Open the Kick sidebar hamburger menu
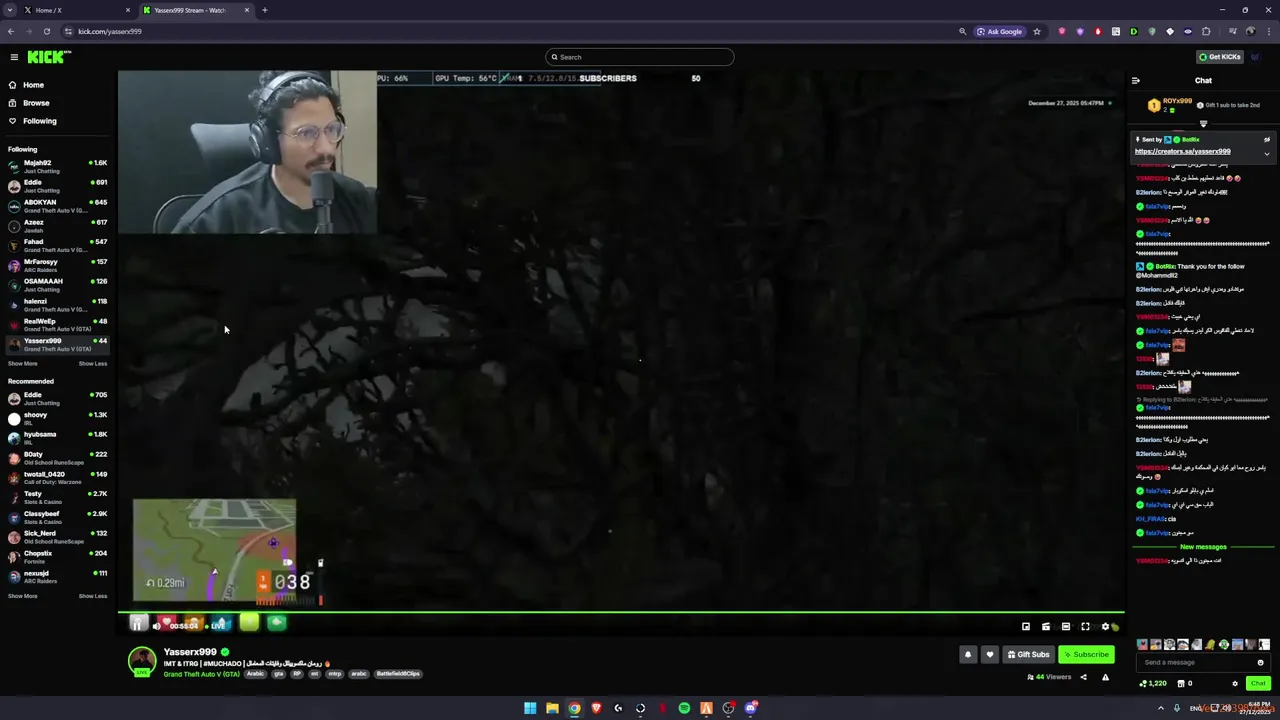Viewport: 1280px width, 720px height. click(x=14, y=57)
